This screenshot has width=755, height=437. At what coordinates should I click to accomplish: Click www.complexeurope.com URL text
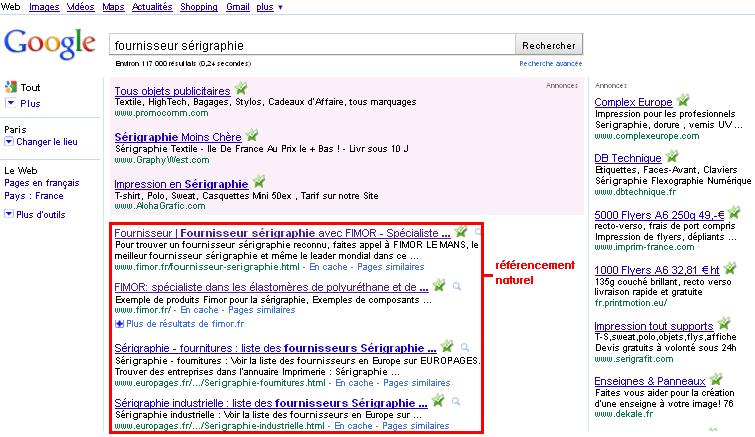click(x=647, y=136)
